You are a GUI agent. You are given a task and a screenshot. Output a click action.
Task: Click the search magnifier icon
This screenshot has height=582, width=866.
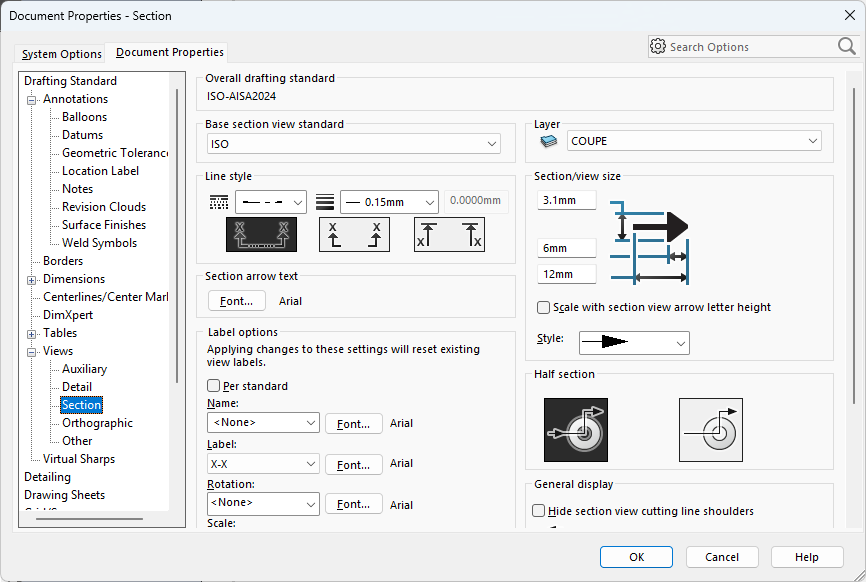point(846,47)
